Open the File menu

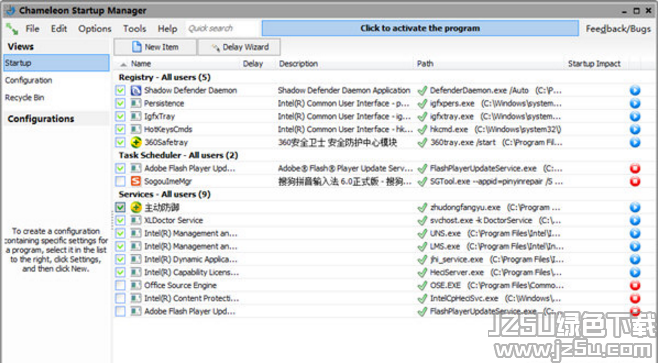tap(32, 29)
